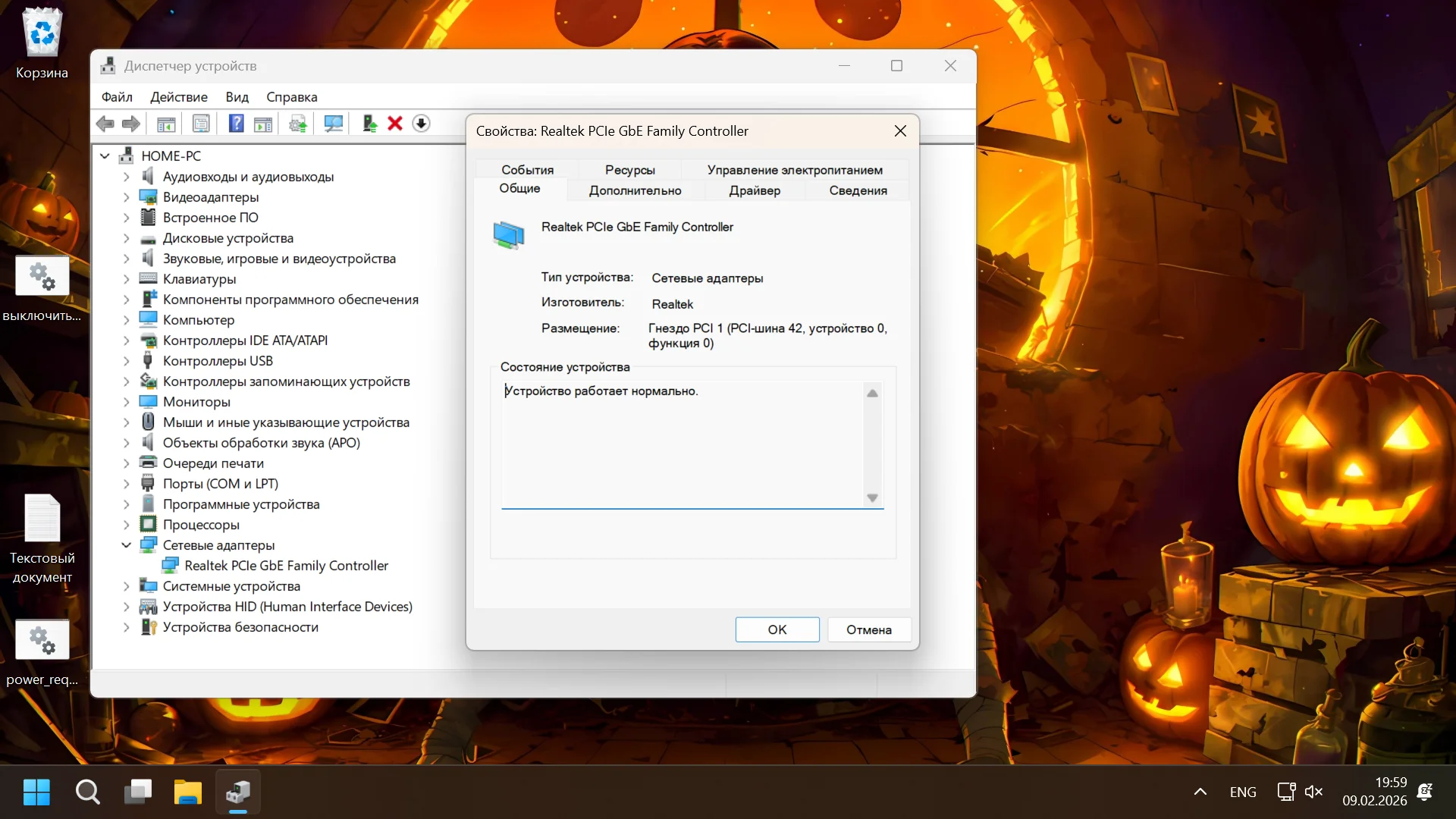
Task: Expand the Процессоры tree node
Action: [127, 525]
